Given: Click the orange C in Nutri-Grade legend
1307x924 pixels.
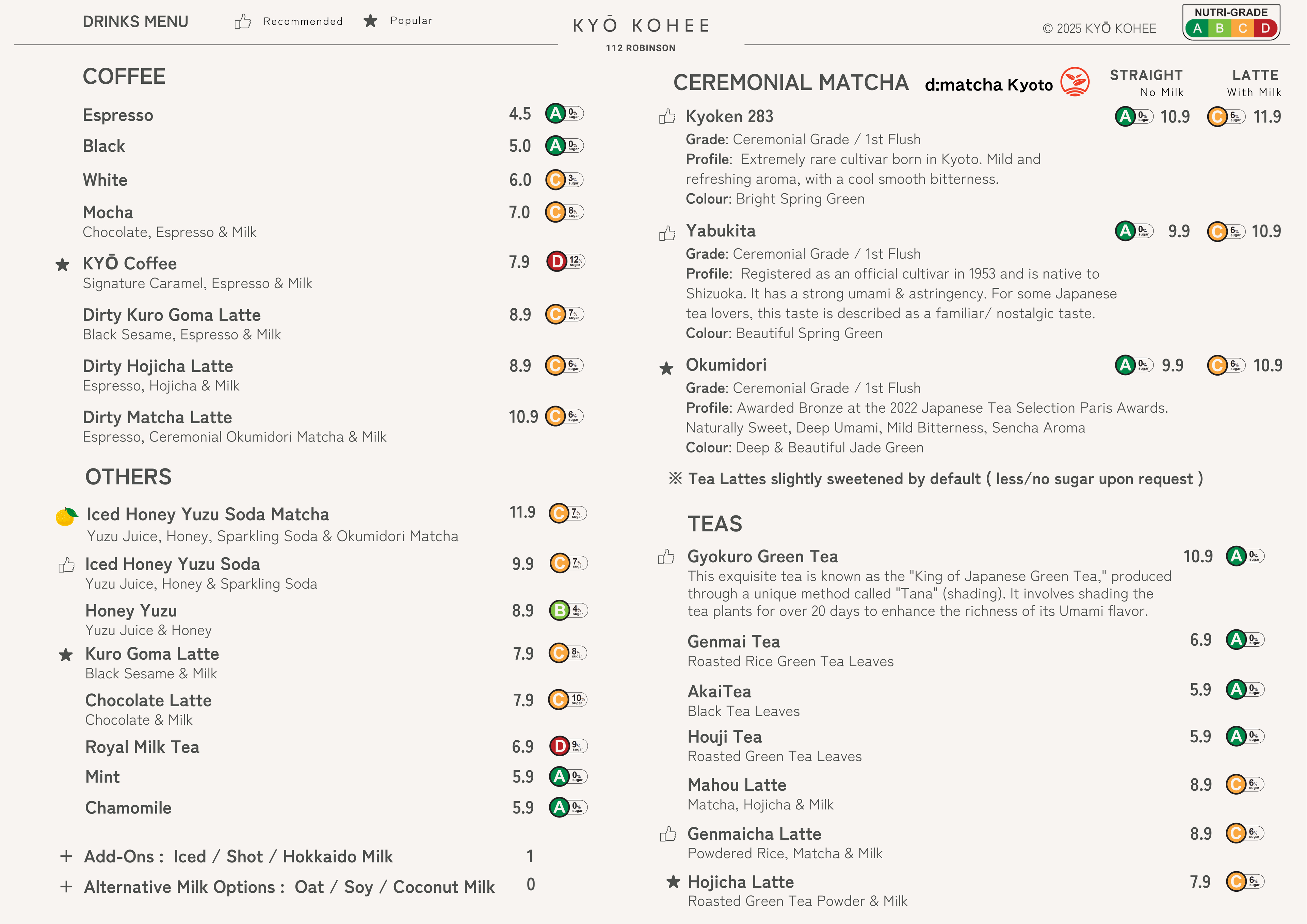Looking at the screenshot, I should (x=1243, y=29).
